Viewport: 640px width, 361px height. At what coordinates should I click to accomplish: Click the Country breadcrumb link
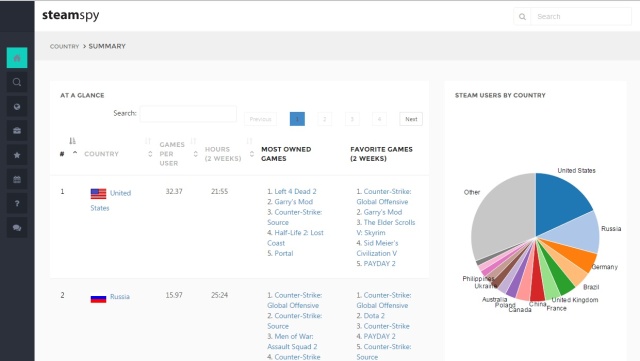[x=64, y=47]
